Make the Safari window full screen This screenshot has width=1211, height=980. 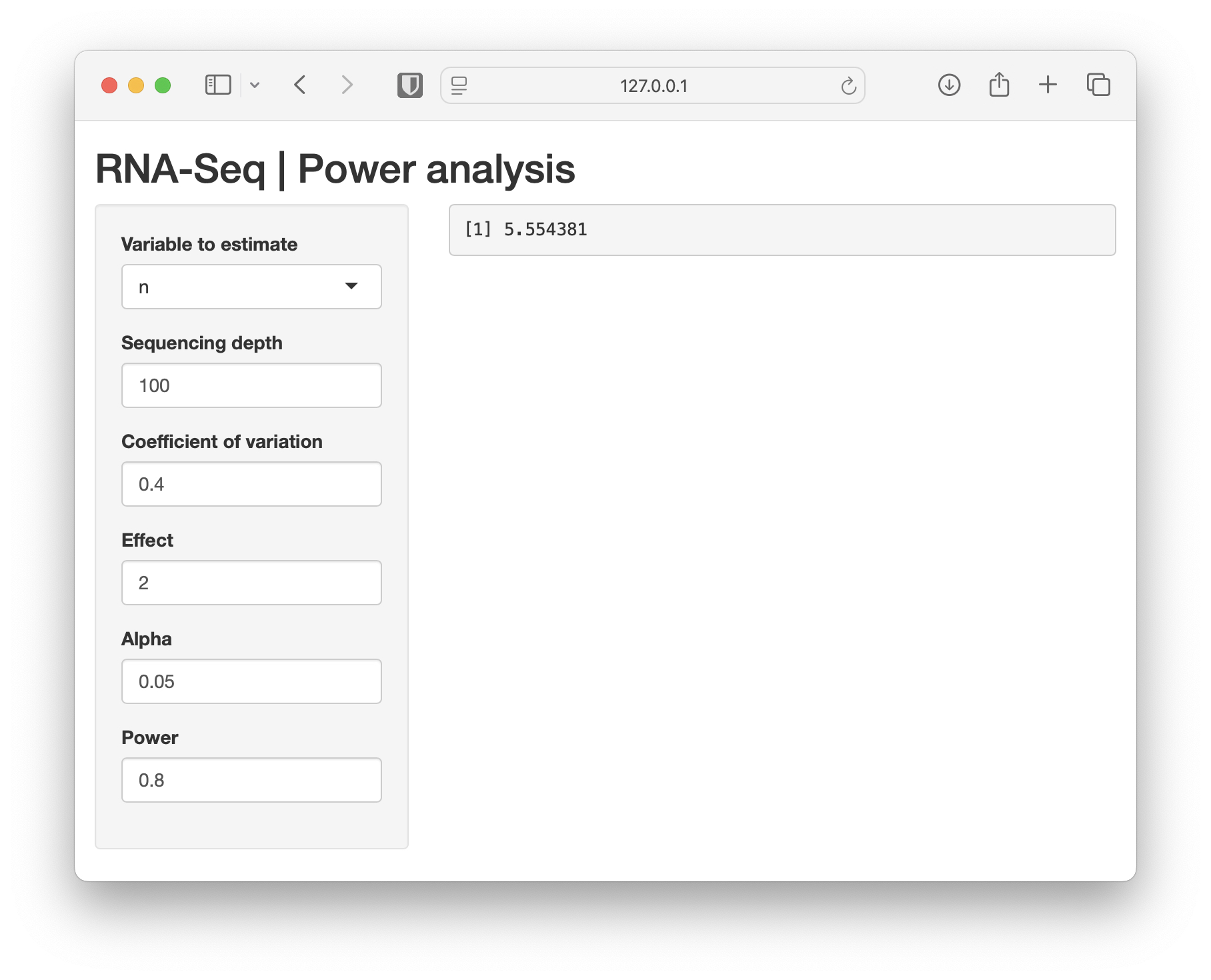point(163,85)
